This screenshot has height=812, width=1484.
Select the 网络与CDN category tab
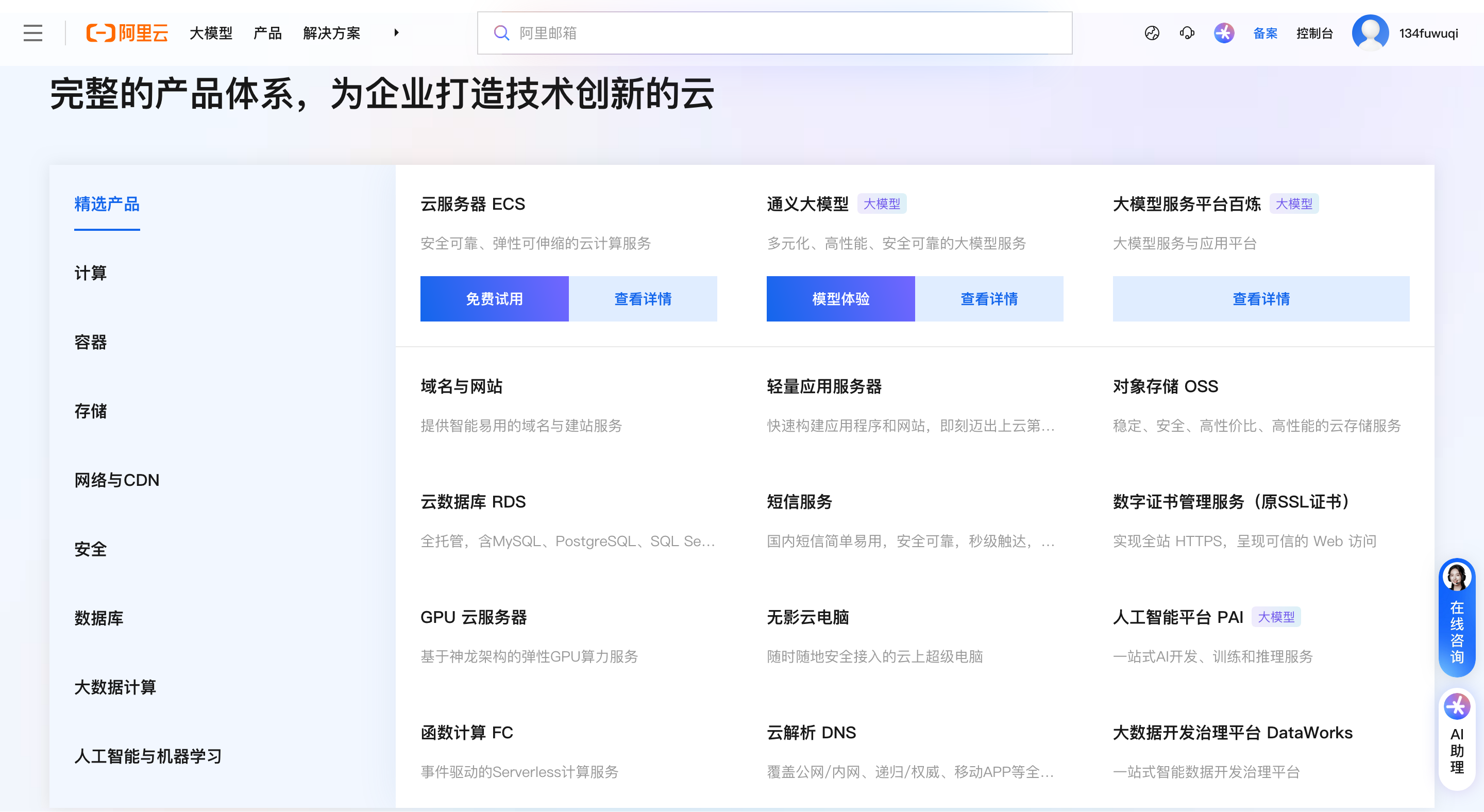point(117,480)
